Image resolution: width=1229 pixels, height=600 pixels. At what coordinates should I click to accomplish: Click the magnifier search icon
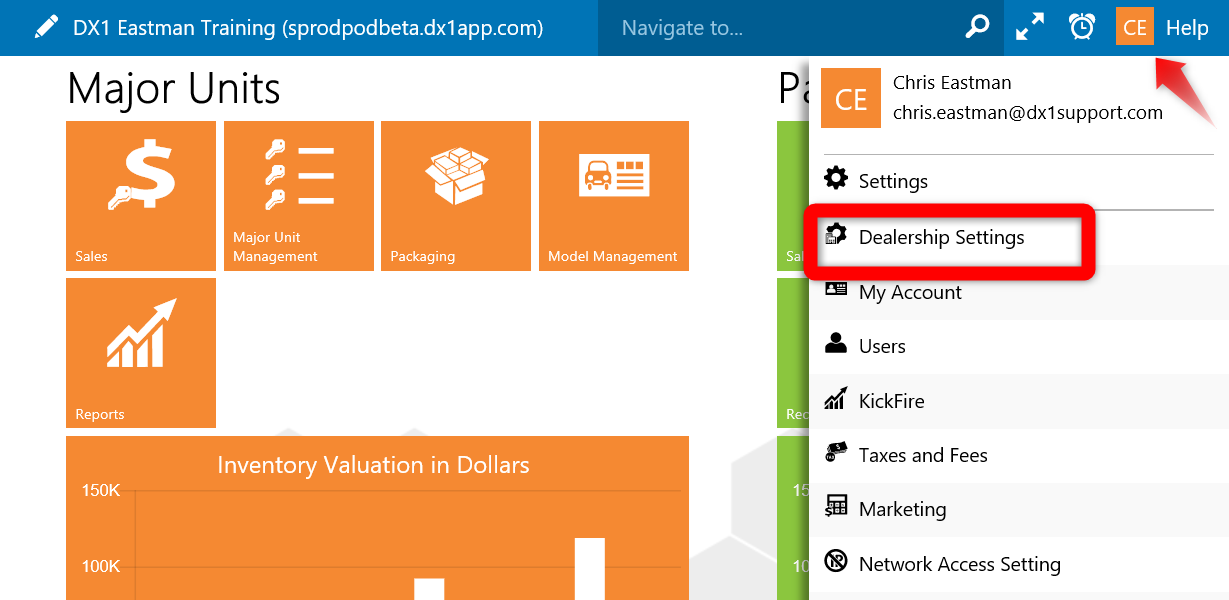(977, 28)
